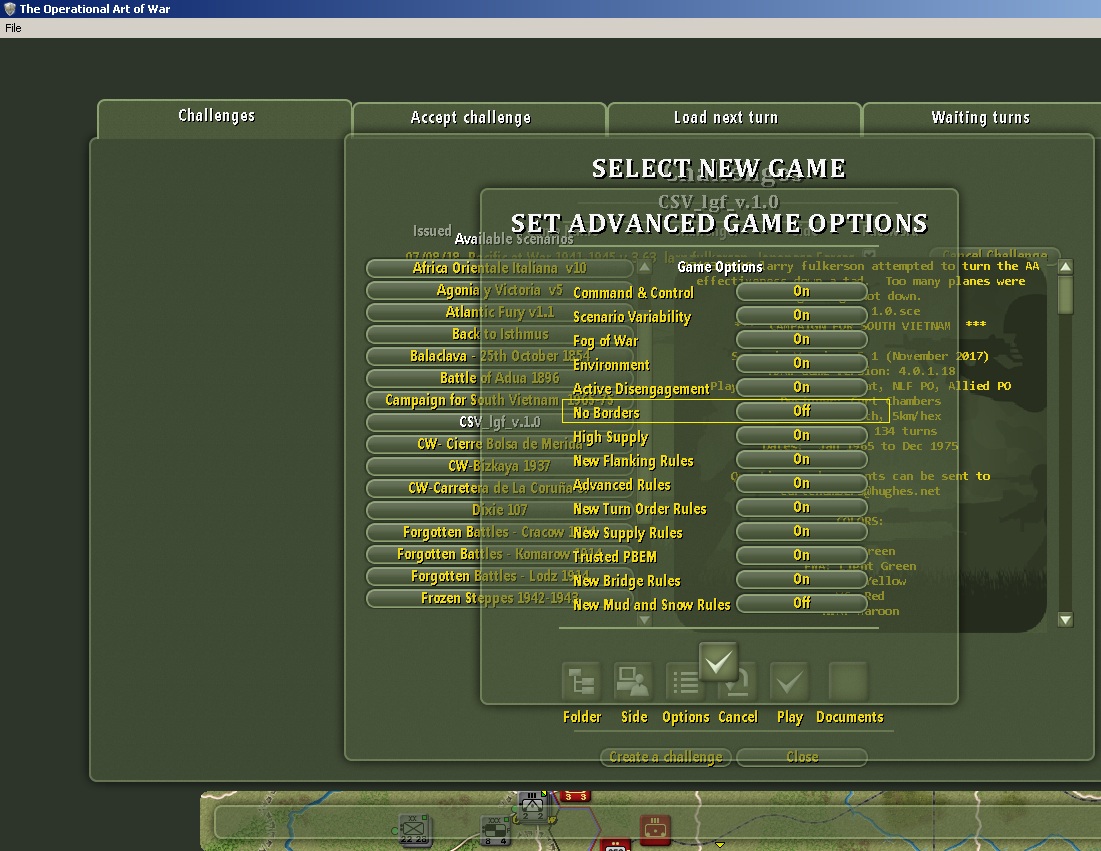
Task: Toggle Scenario Variability setting
Action: pos(801,315)
